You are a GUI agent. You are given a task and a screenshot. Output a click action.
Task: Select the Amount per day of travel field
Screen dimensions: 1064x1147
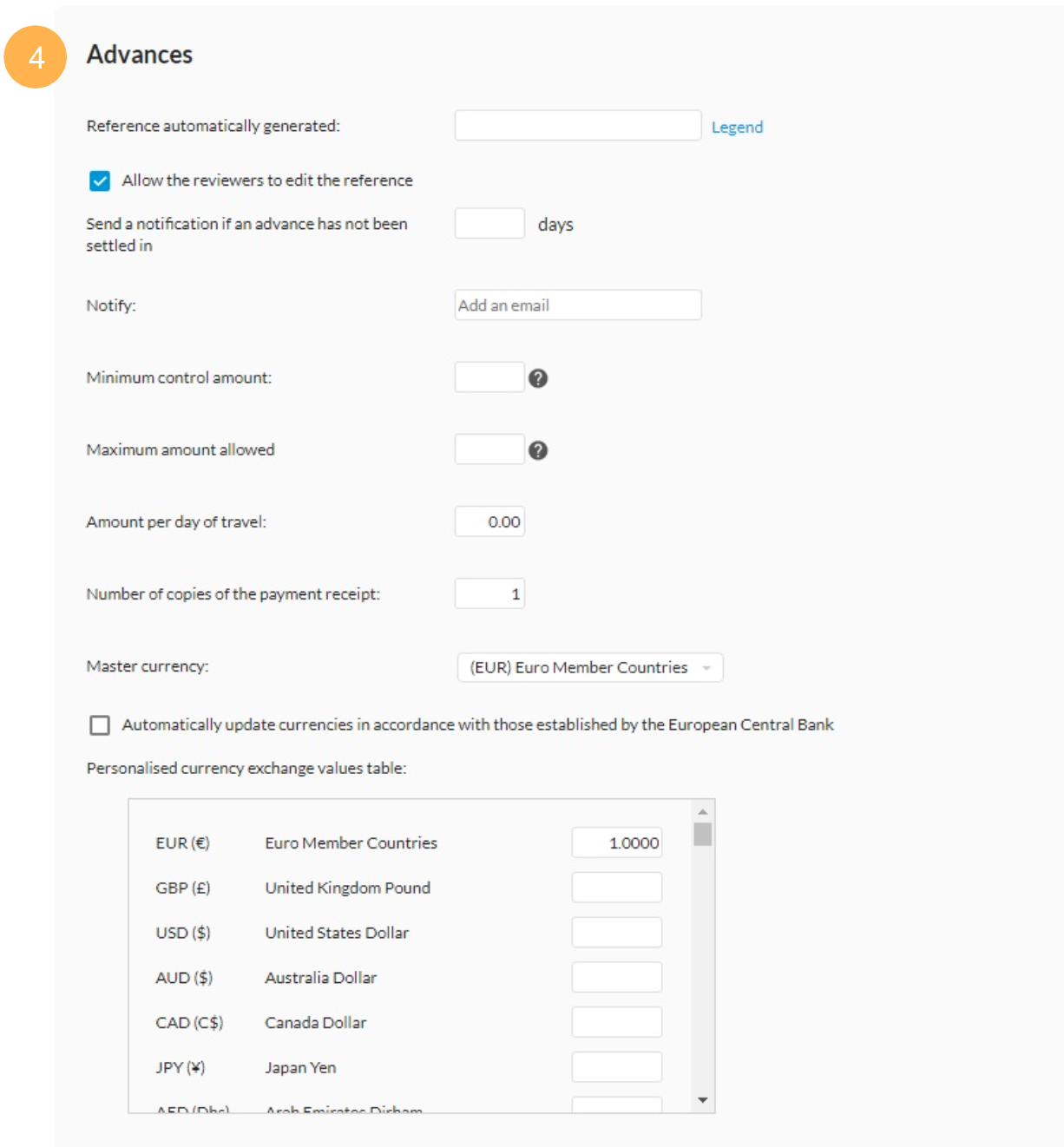(489, 521)
